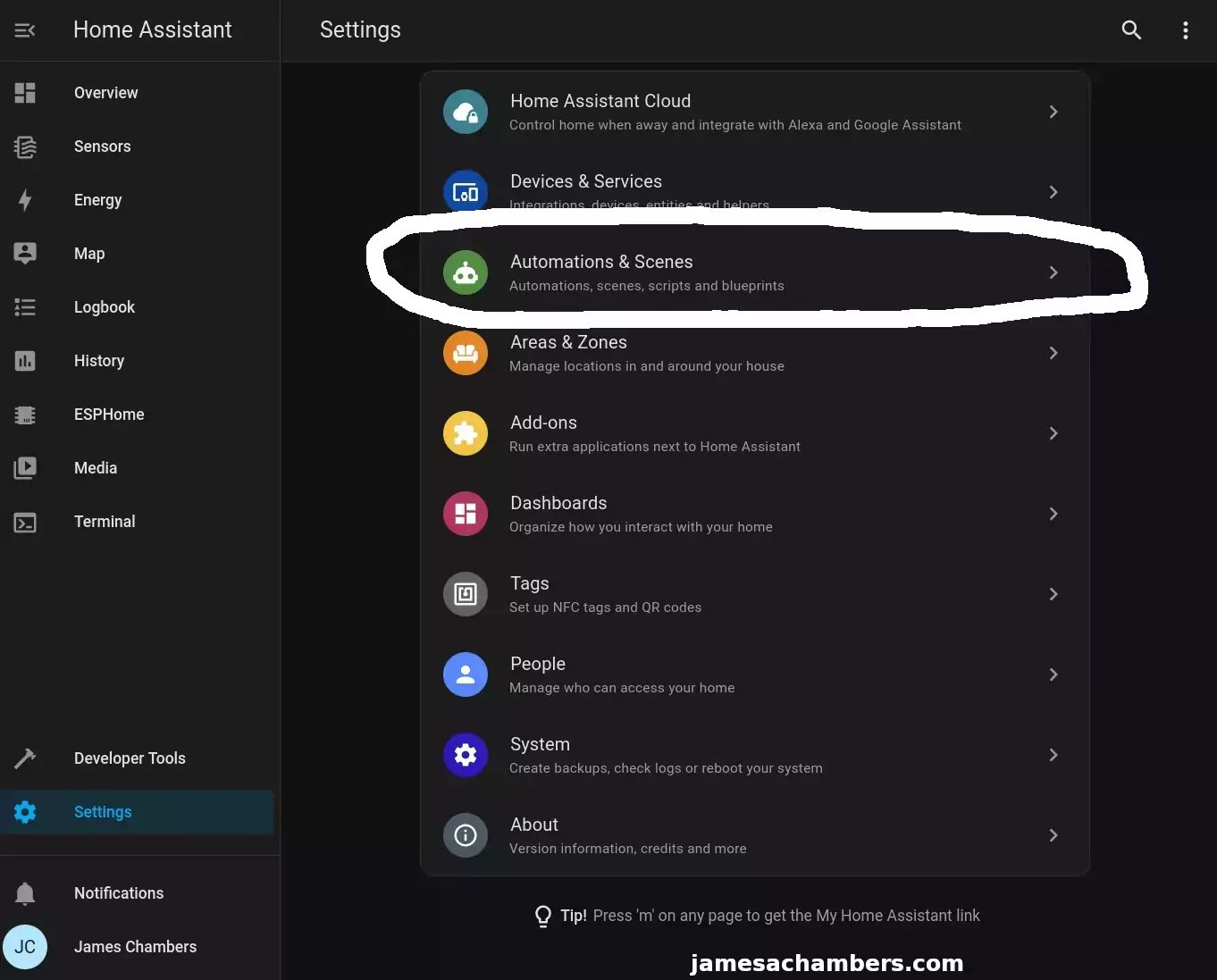Click the Devices & Services puzzle icon
The image size is (1217, 980).
[465, 192]
